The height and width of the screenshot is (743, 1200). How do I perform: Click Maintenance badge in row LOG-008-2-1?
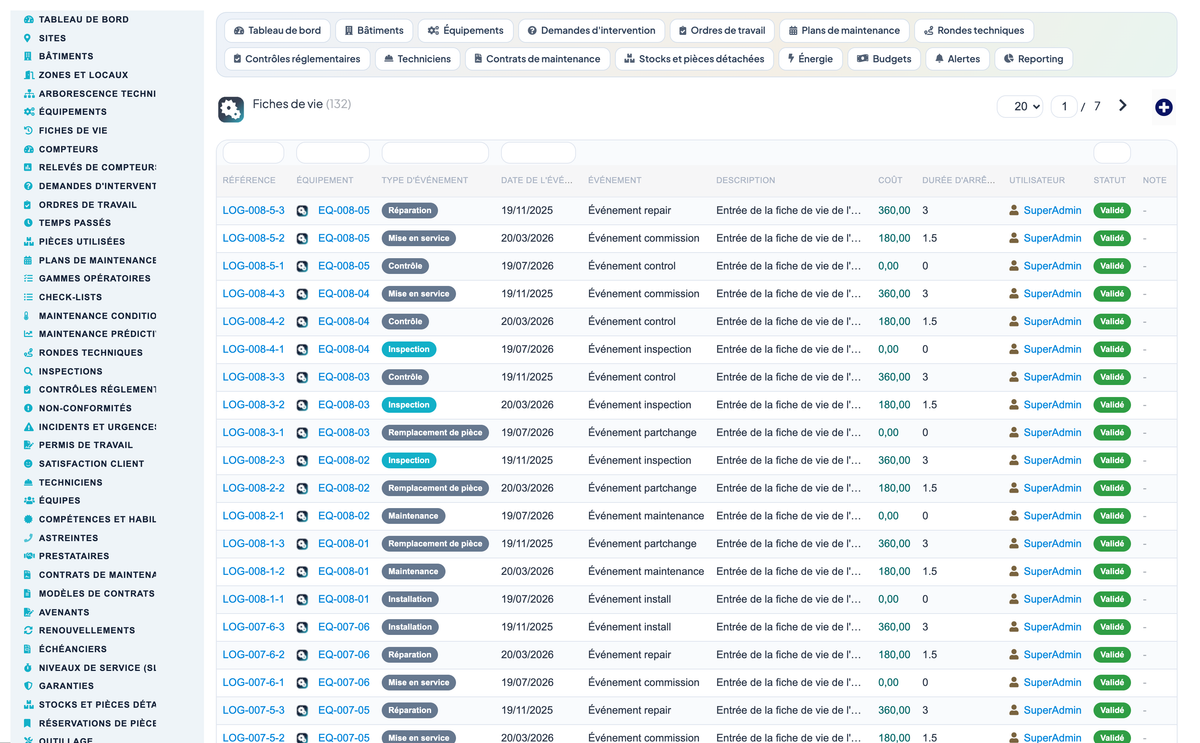[x=413, y=516]
